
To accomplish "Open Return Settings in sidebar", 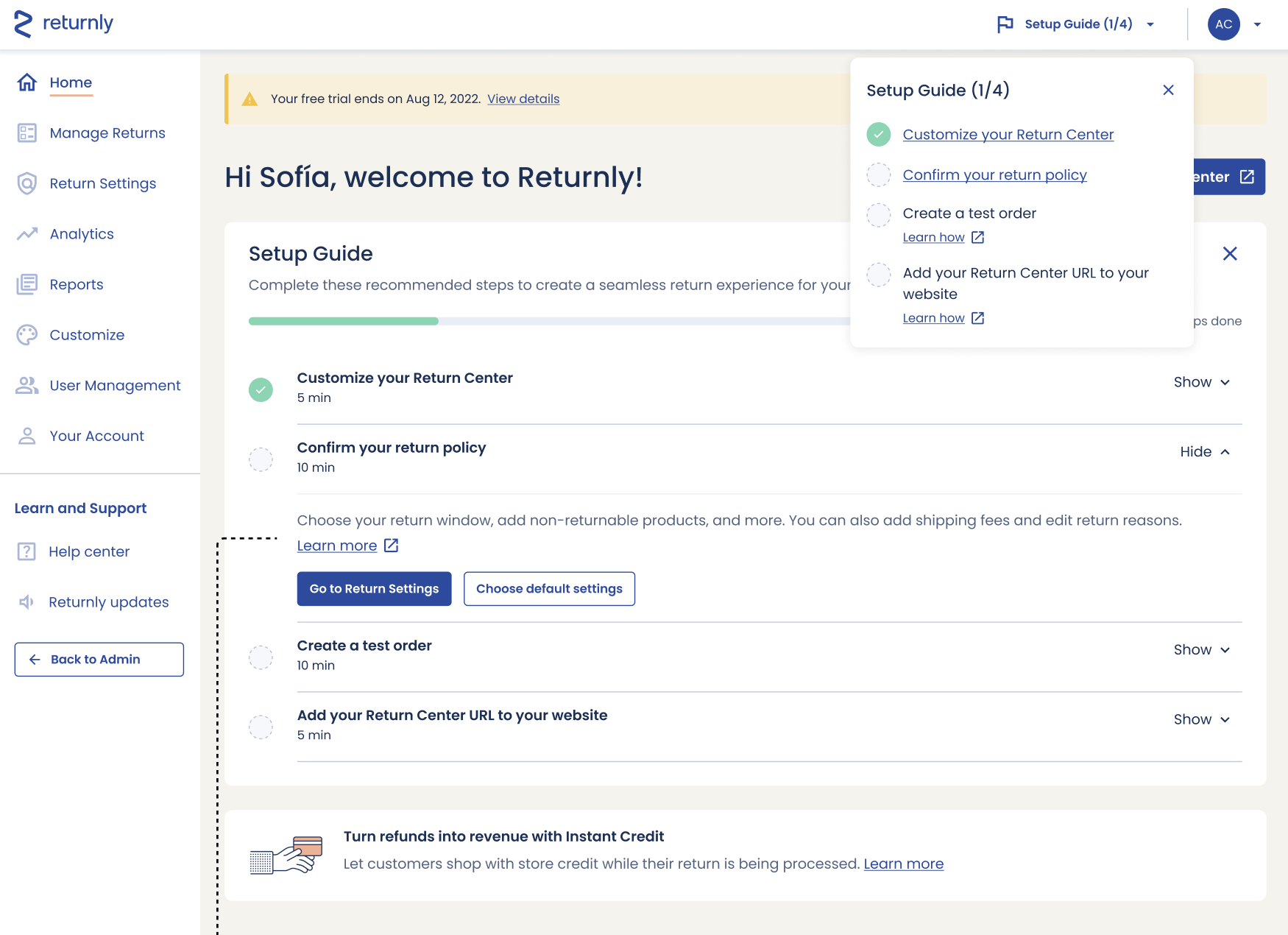I will 103,183.
